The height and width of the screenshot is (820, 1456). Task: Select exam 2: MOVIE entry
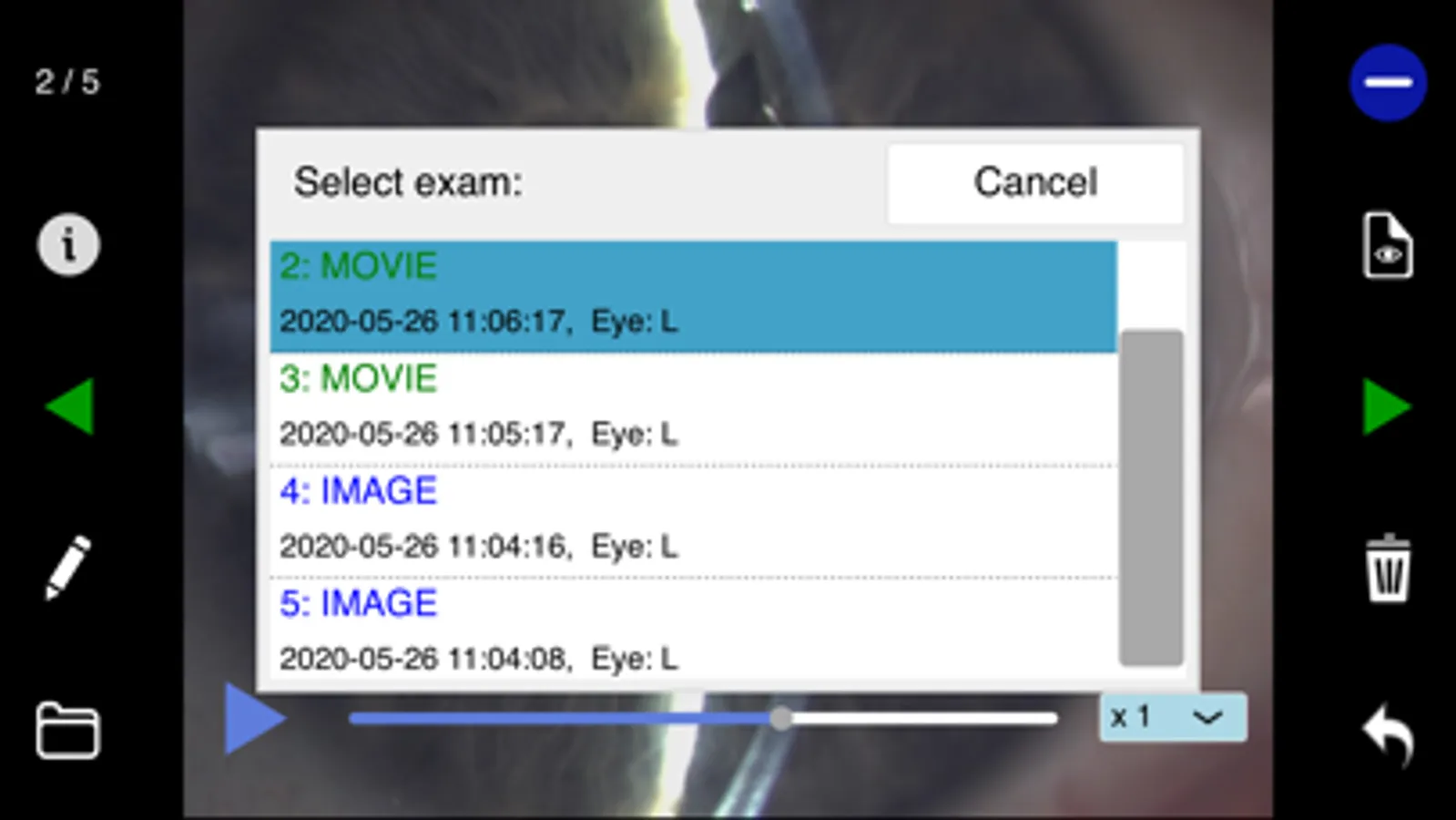tap(692, 296)
